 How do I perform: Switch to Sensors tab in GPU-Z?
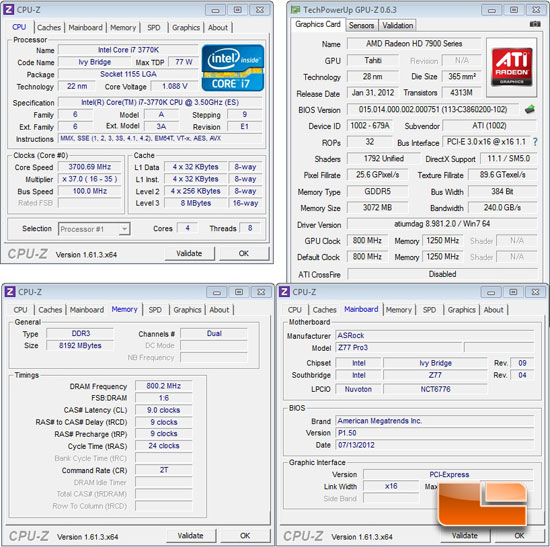(x=361, y=25)
